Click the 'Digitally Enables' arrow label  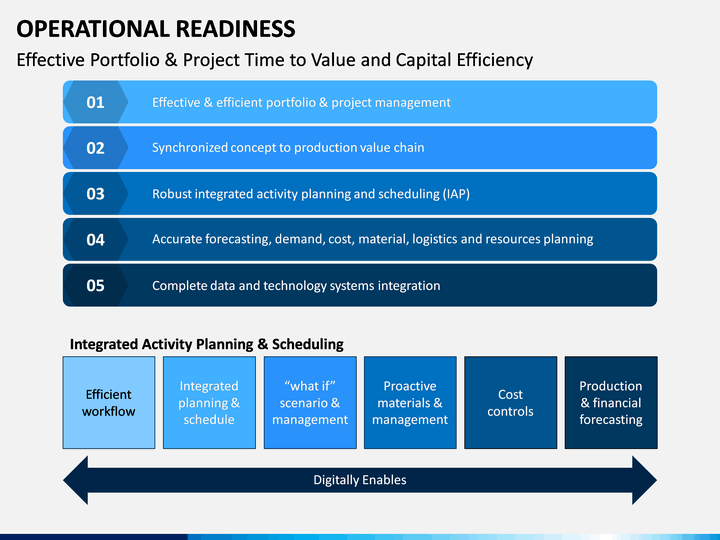click(360, 480)
